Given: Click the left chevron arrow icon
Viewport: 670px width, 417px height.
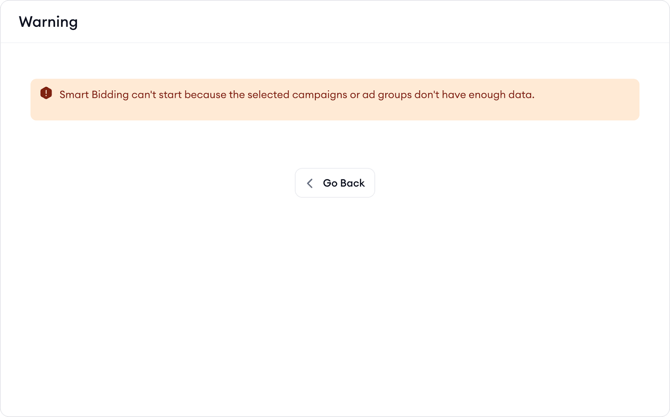Looking at the screenshot, I should click(310, 183).
